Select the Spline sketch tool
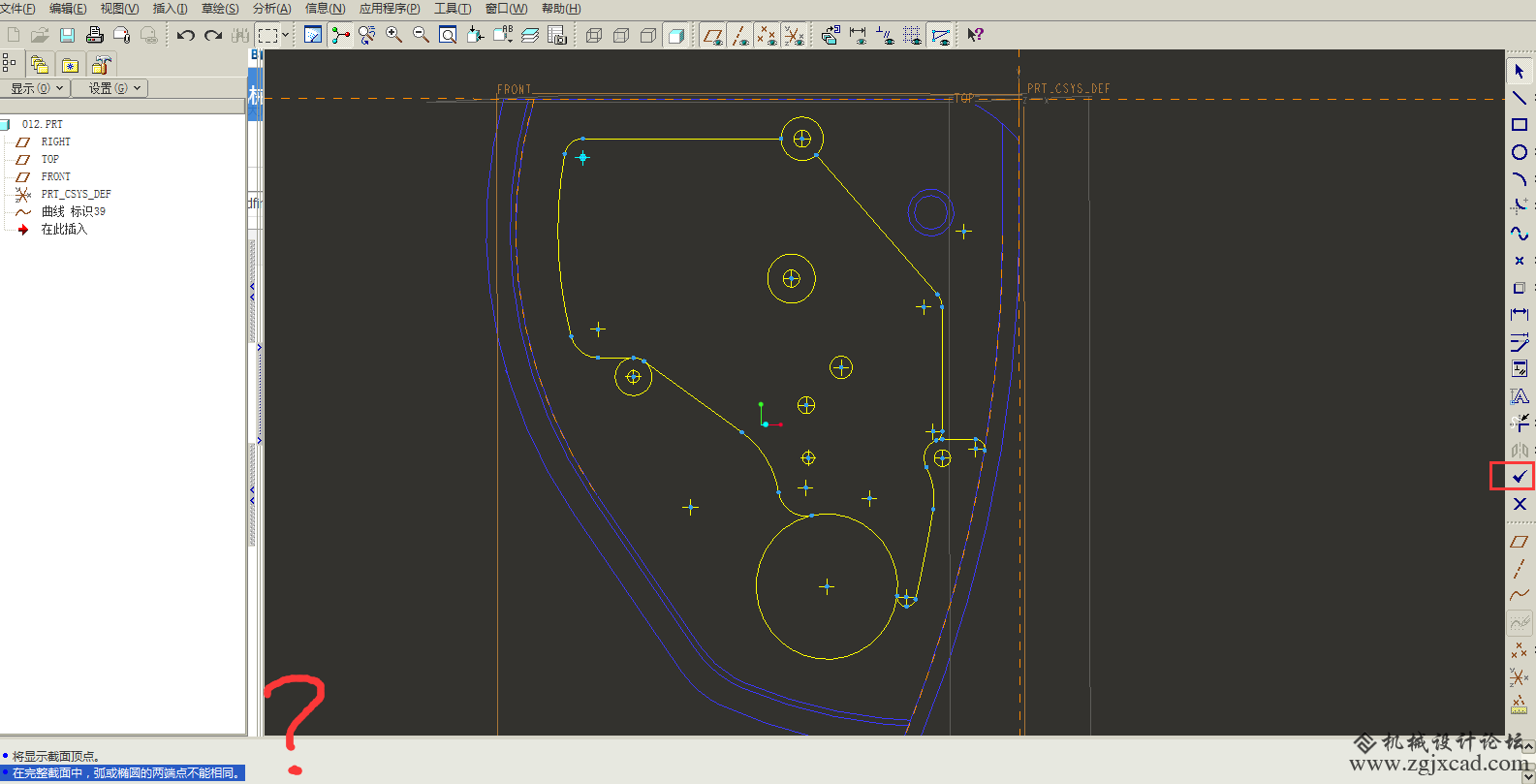This screenshot has width=1536, height=784. 1519,234
